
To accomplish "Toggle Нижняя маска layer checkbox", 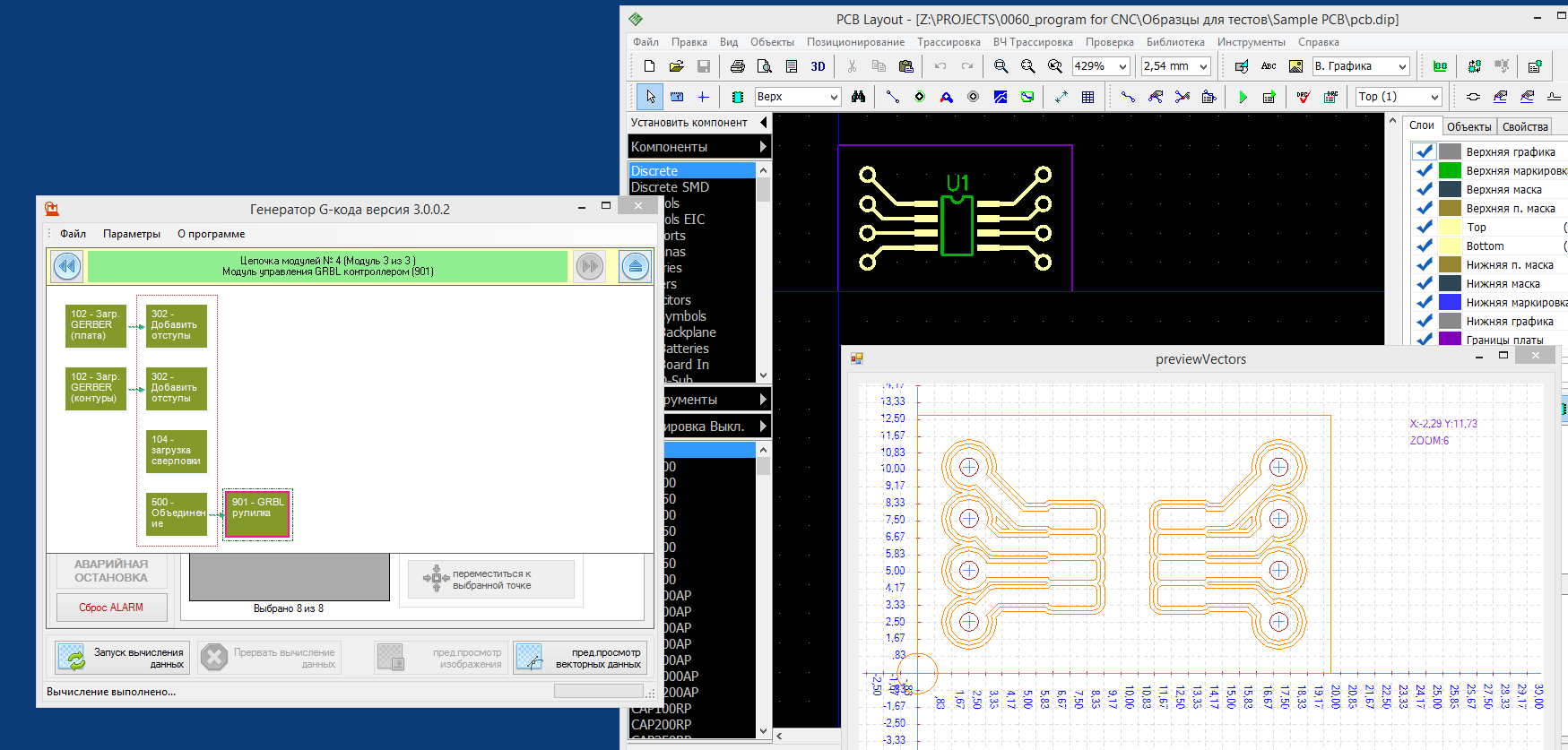I will click(x=1424, y=283).
